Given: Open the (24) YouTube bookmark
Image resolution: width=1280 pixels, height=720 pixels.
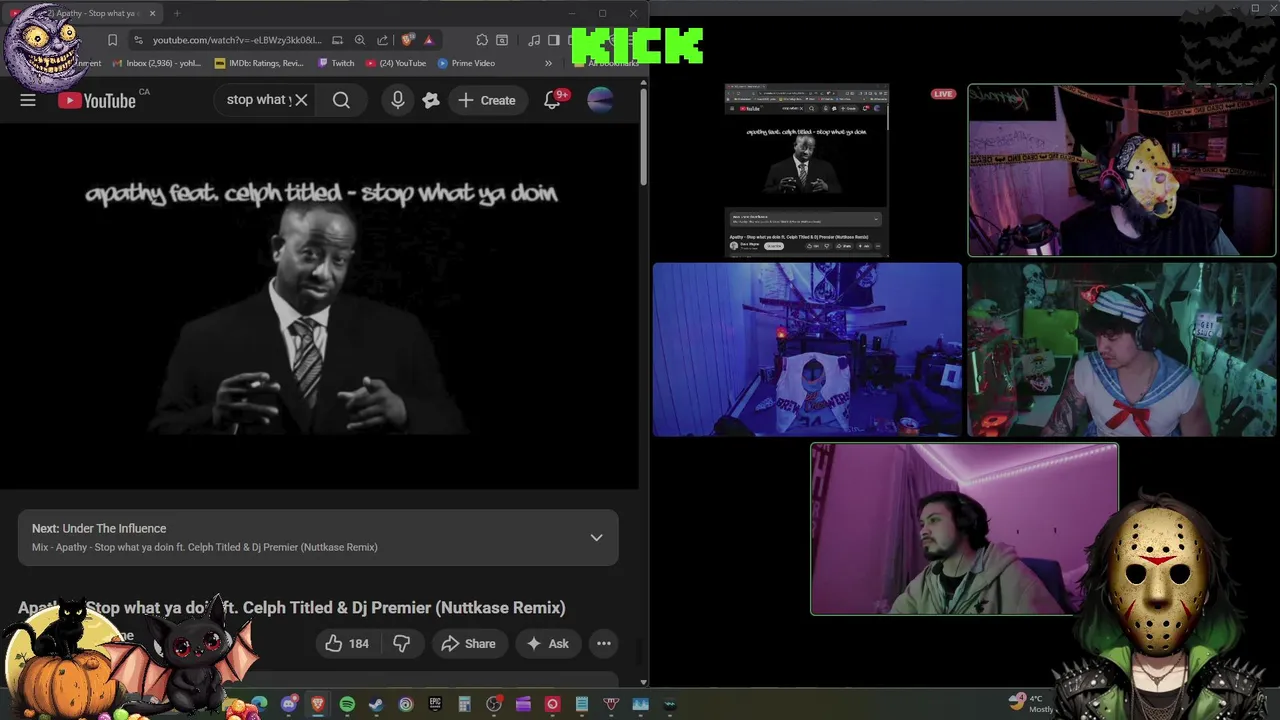Looking at the screenshot, I should point(396,63).
